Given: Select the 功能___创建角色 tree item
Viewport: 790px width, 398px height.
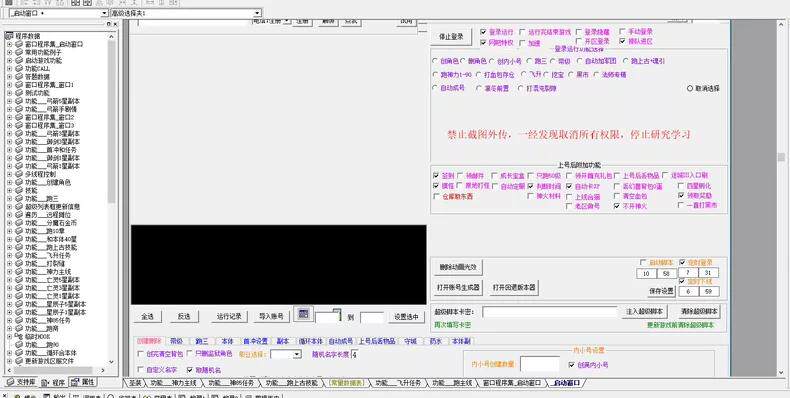Looking at the screenshot, I should 48,182.
